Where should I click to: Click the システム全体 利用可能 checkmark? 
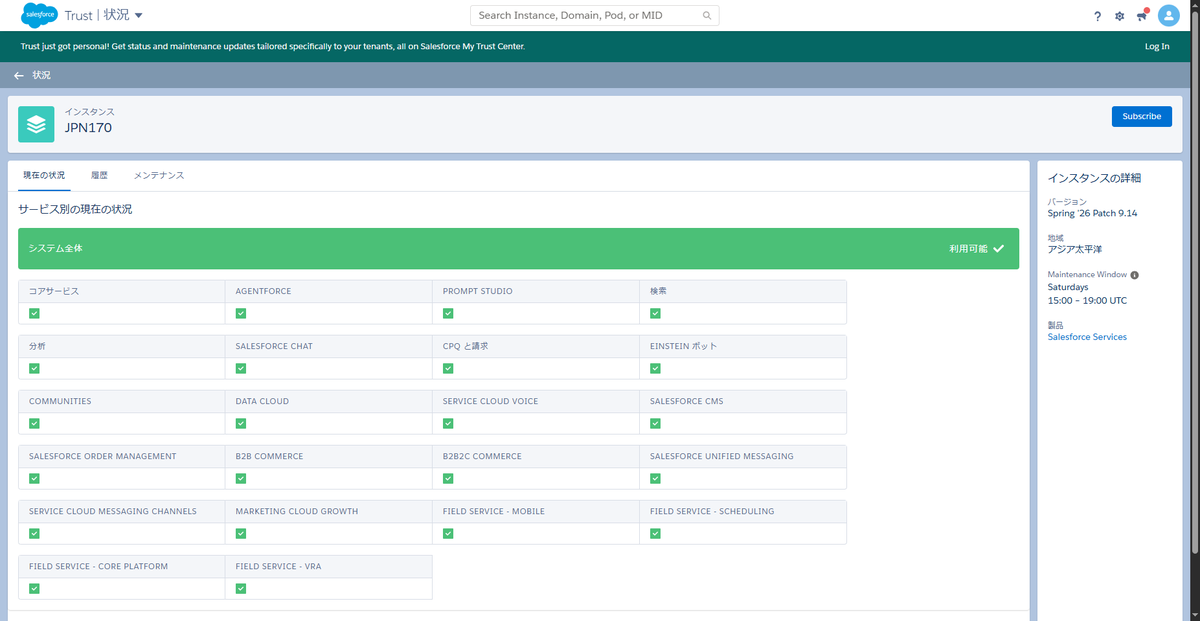pyautogui.click(x=998, y=248)
